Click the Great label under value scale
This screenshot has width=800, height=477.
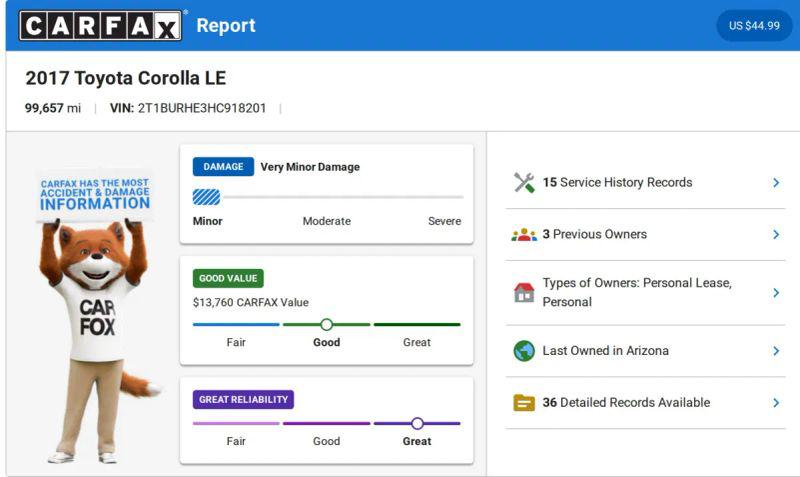click(417, 342)
